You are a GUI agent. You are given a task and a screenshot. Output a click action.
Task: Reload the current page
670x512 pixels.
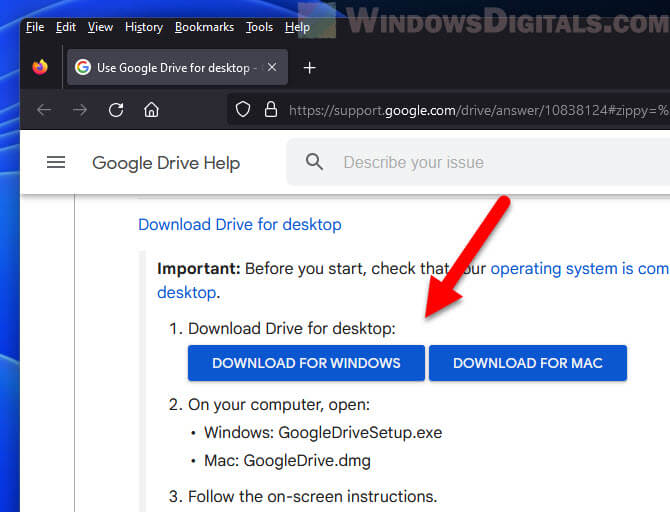[116, 110]
